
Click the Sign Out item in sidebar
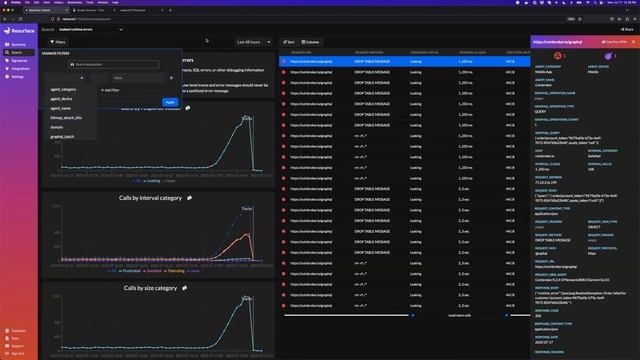point(16,354)
